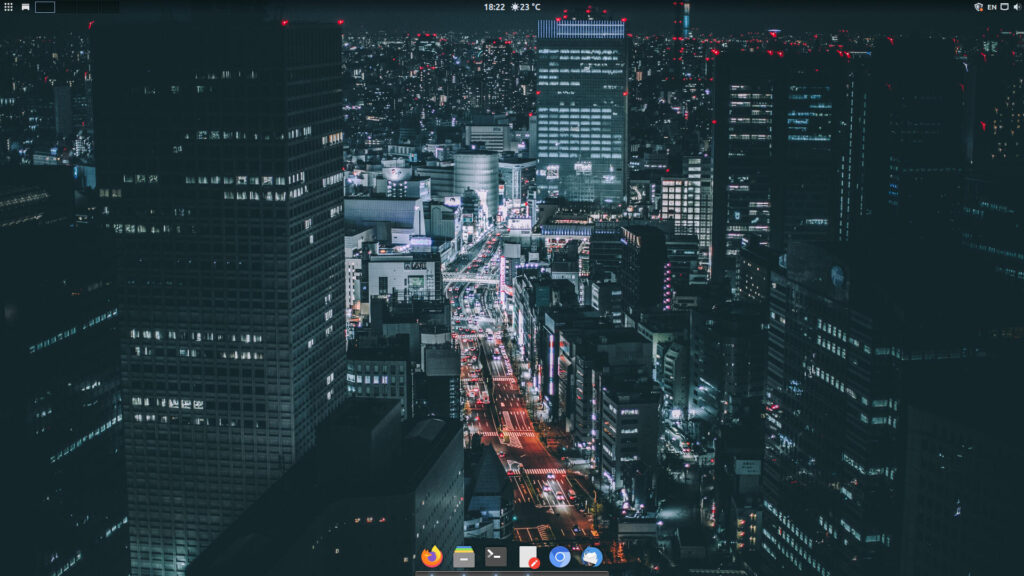Viewport: 1024px width, 576px height.
Task: Open Thunderbird mail from the dock
Action: click(592, 557)
